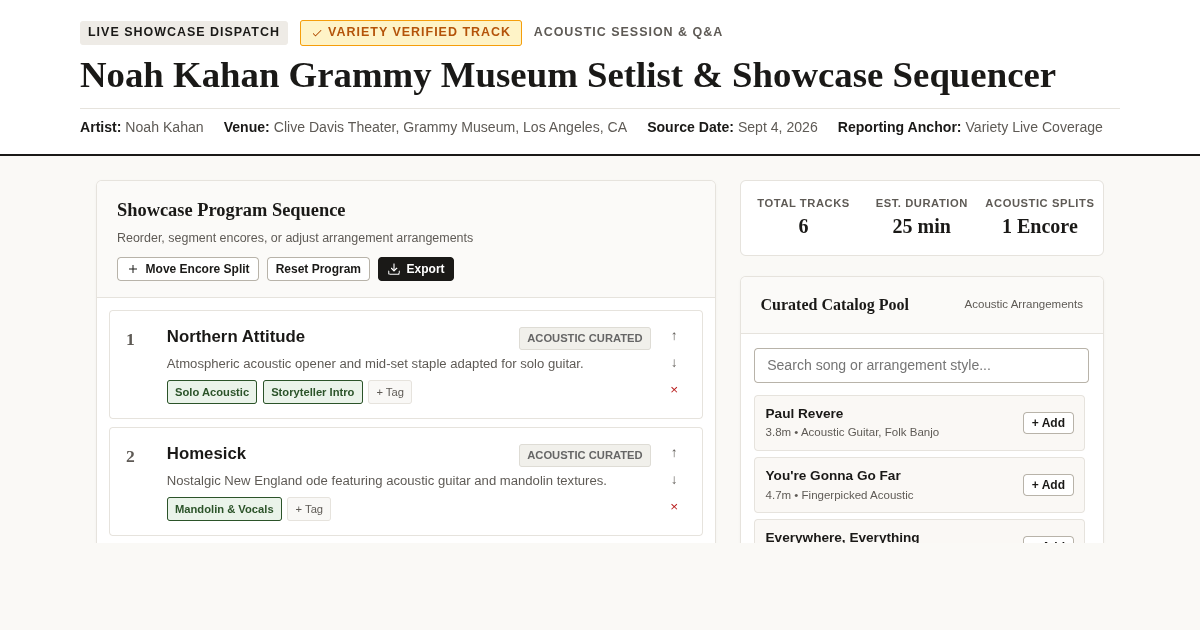Add a tag to Northern Attitude
1200x630 pixels.
[x=390, y=392]
